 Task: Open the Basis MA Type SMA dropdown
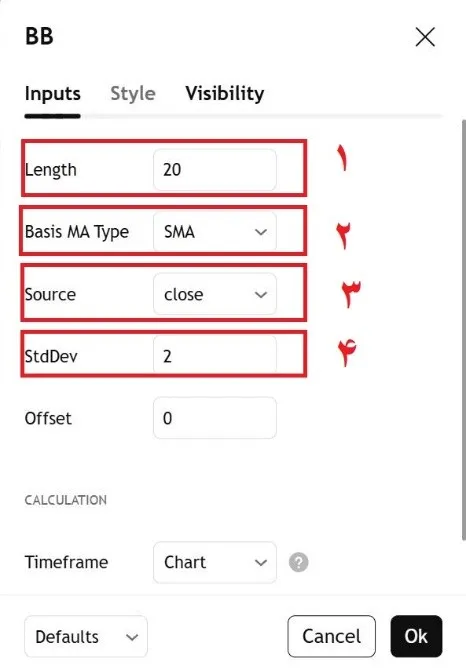(x=215, y=232)
